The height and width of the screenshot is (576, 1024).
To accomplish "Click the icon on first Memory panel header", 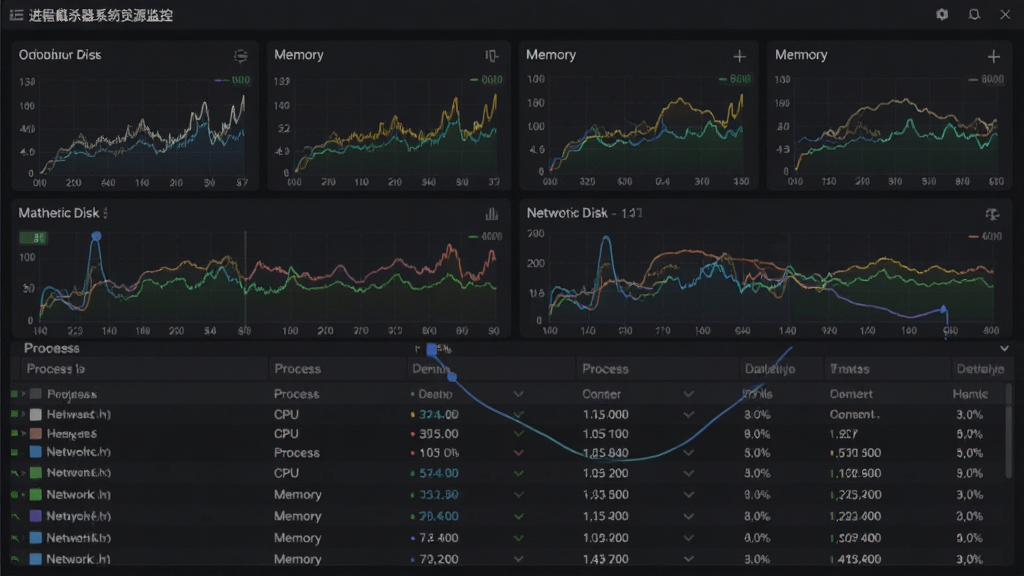I will pos(491,56).
